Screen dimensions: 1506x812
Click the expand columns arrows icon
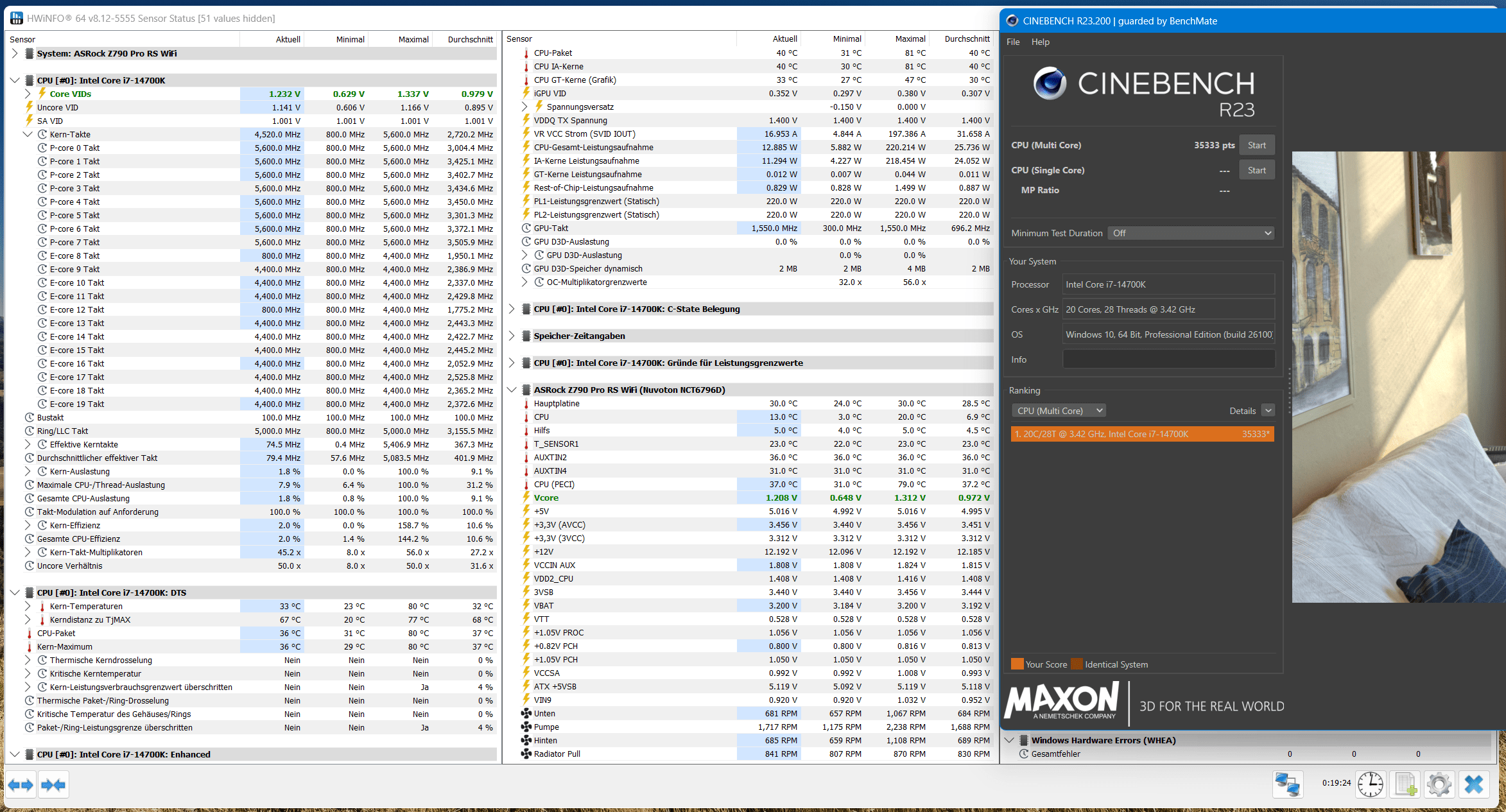click(21, 784)
